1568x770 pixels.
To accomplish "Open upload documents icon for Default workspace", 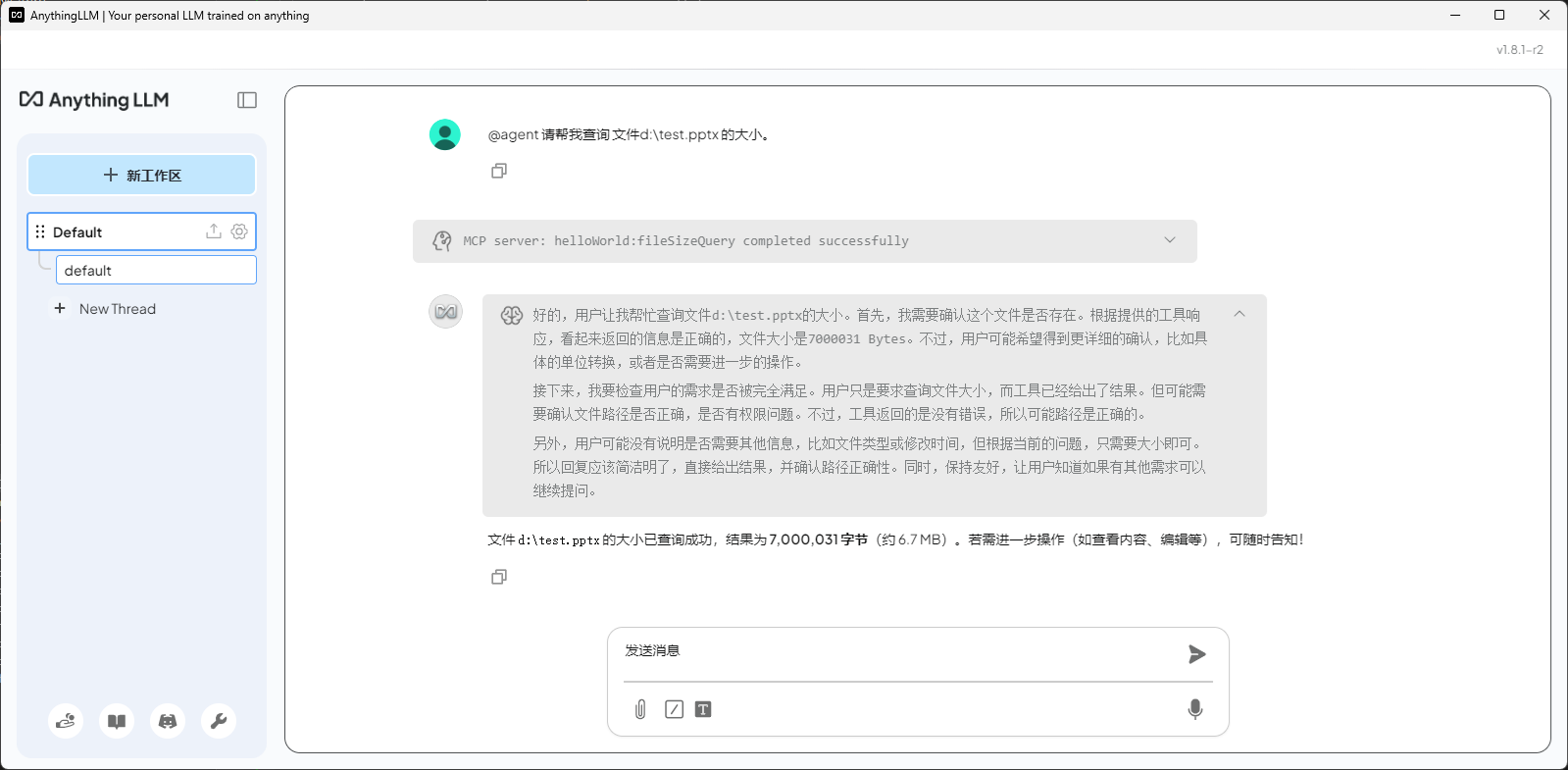I will [213, 231].
